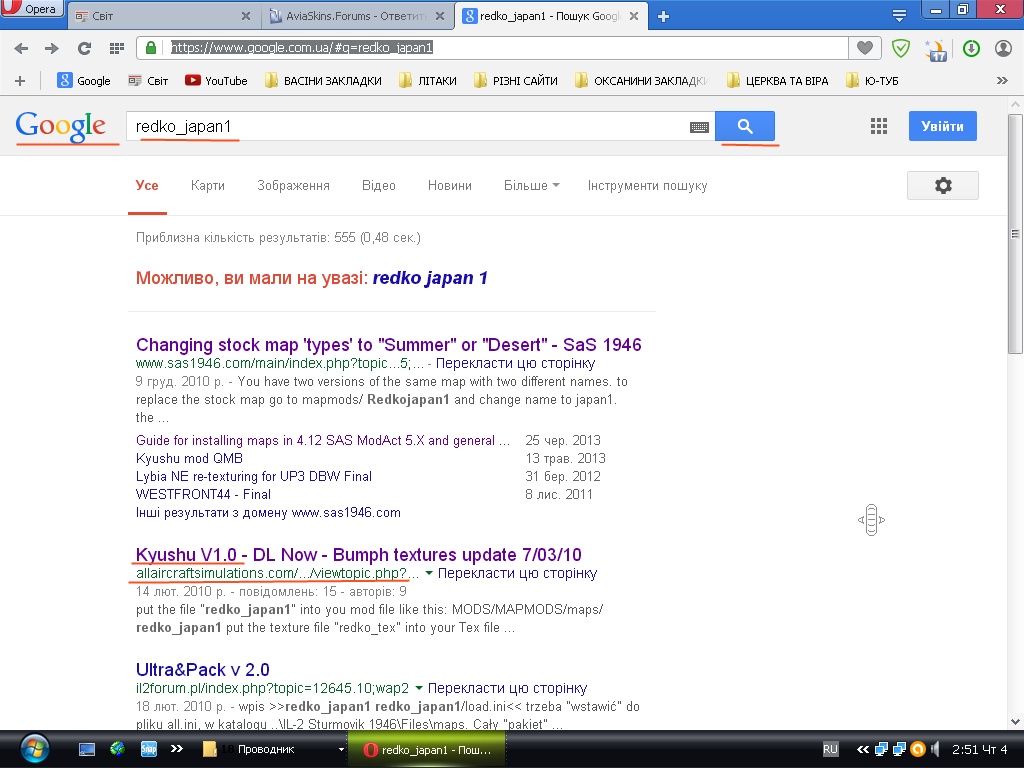Close the Світ tab
The image size is (1024, 768).
246,16
